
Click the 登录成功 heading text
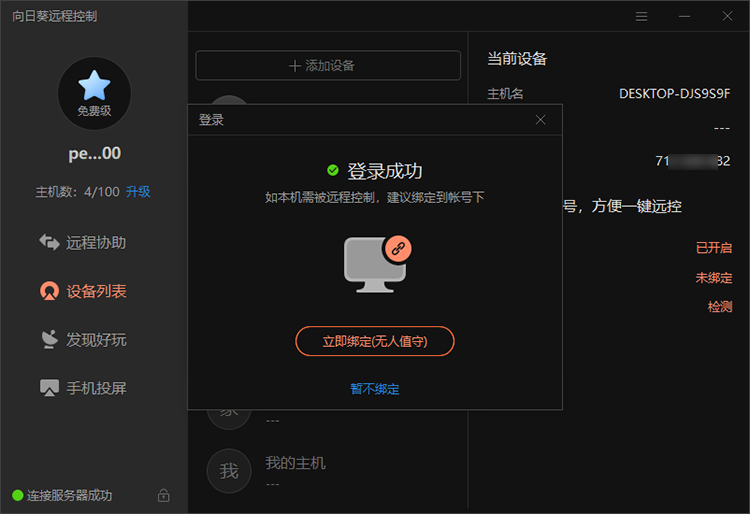[x=385, y=171]
